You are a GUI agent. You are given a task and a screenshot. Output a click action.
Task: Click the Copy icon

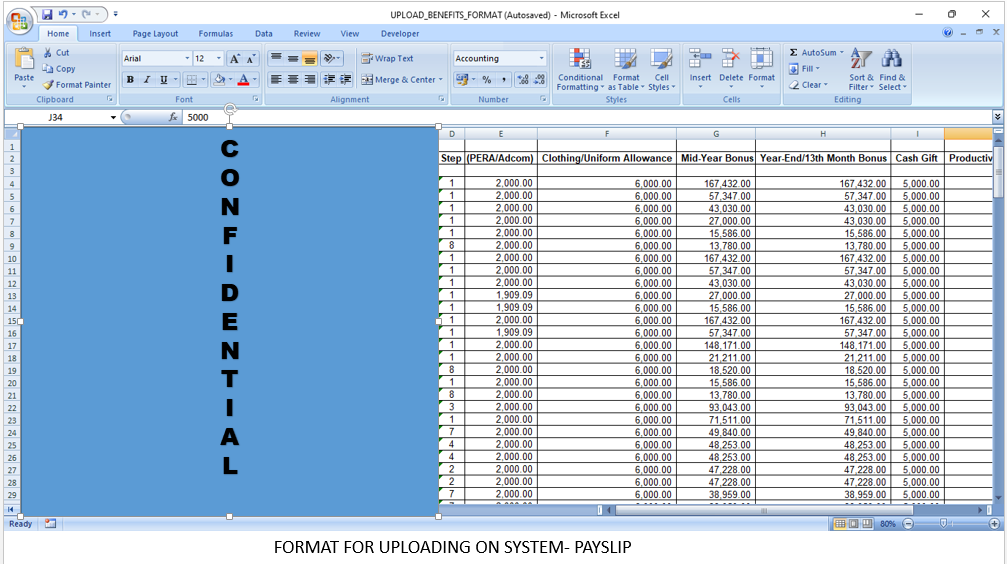tap(48, 69)
